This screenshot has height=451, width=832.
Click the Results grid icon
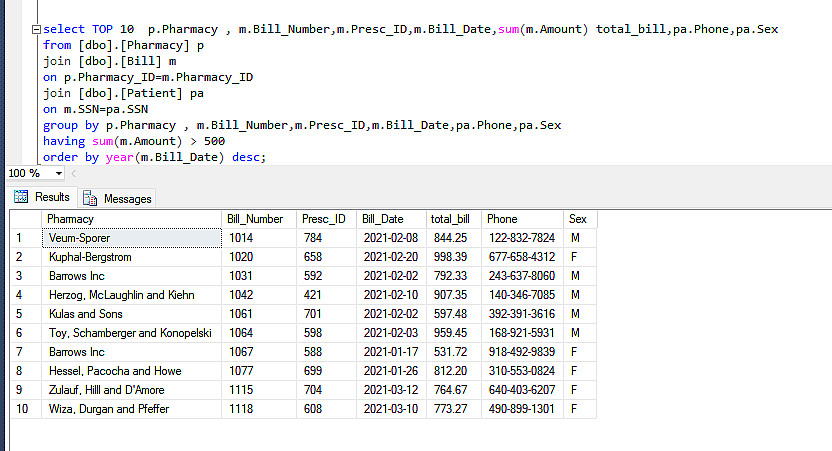[21, 197]
